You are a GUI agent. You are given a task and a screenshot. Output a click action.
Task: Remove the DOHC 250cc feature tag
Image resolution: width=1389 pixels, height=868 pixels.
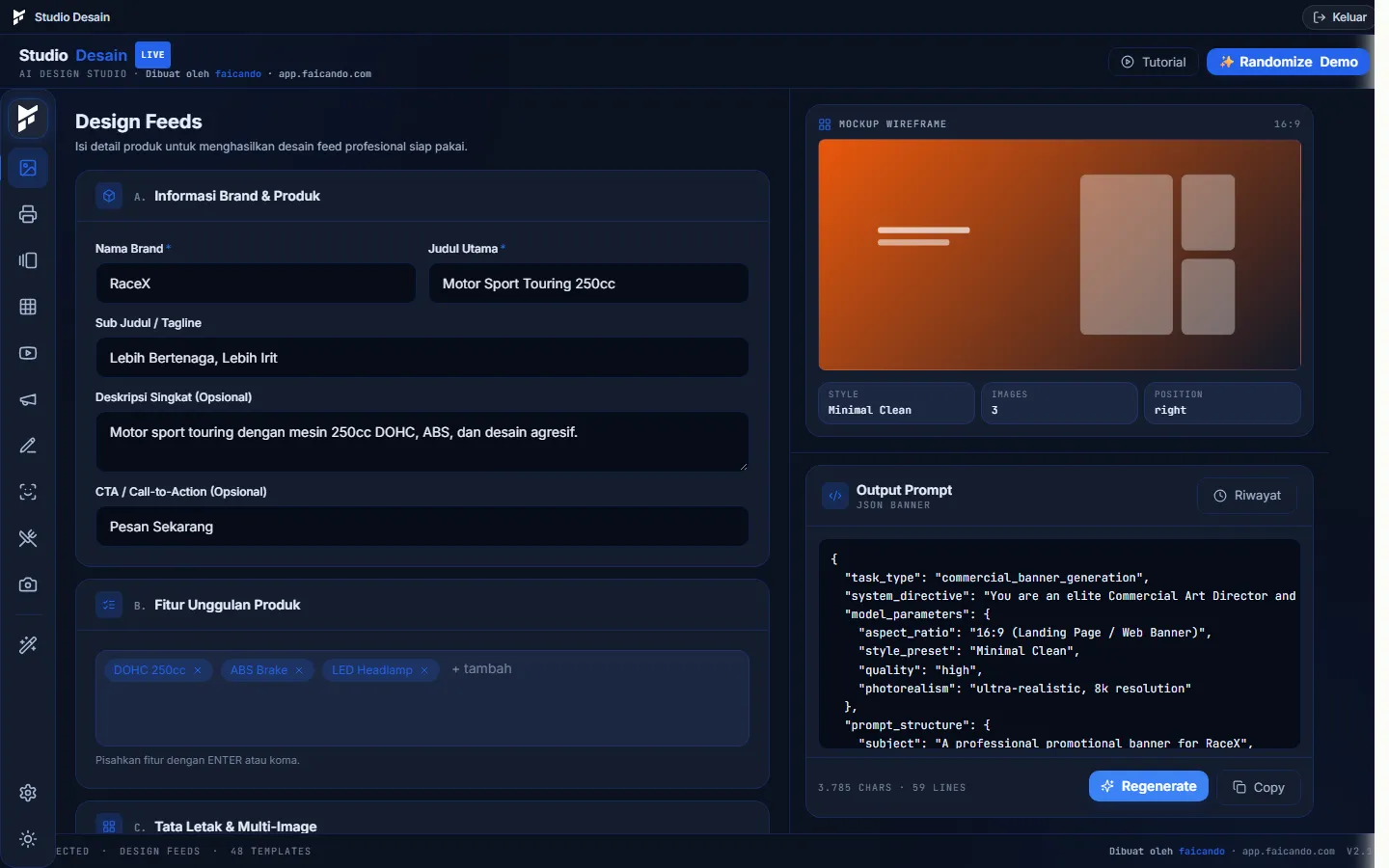(198, 670)
